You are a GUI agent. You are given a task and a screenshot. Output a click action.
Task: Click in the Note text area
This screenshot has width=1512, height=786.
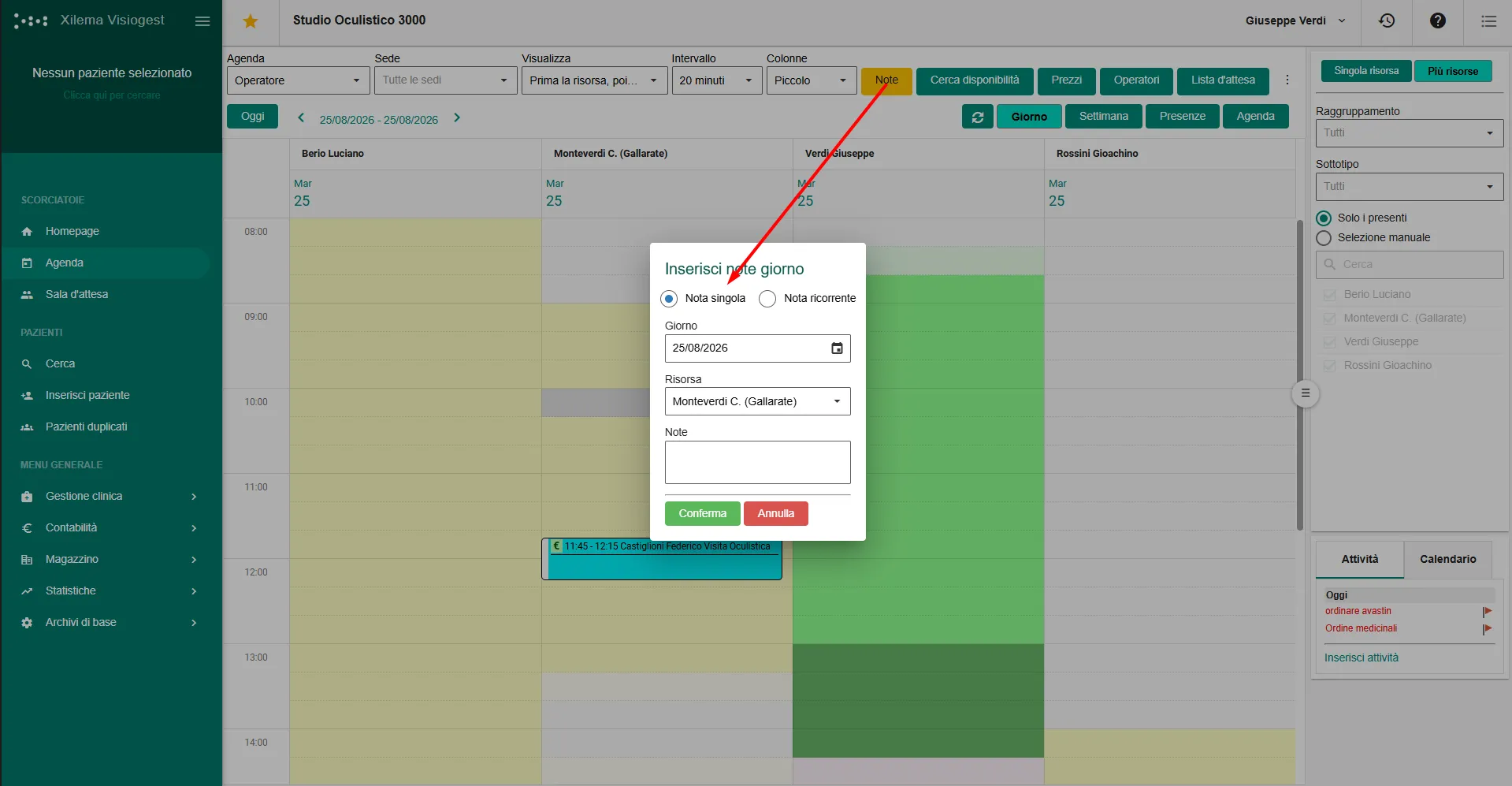tap(758, 462)
